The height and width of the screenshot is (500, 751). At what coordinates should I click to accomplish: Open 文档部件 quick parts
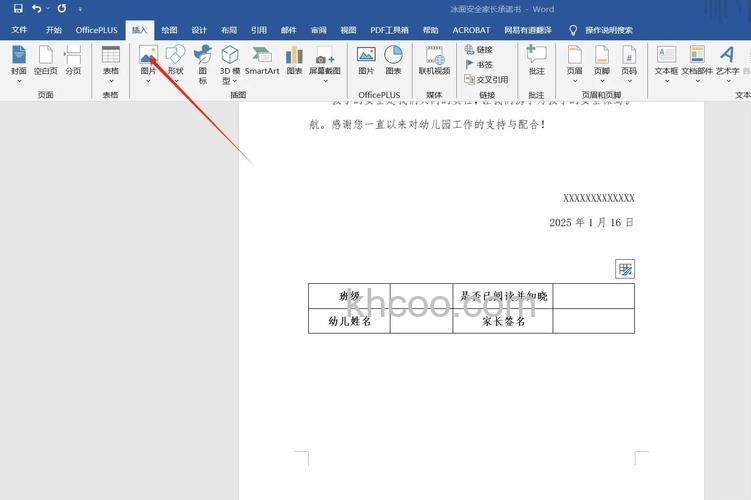(697, 64)
